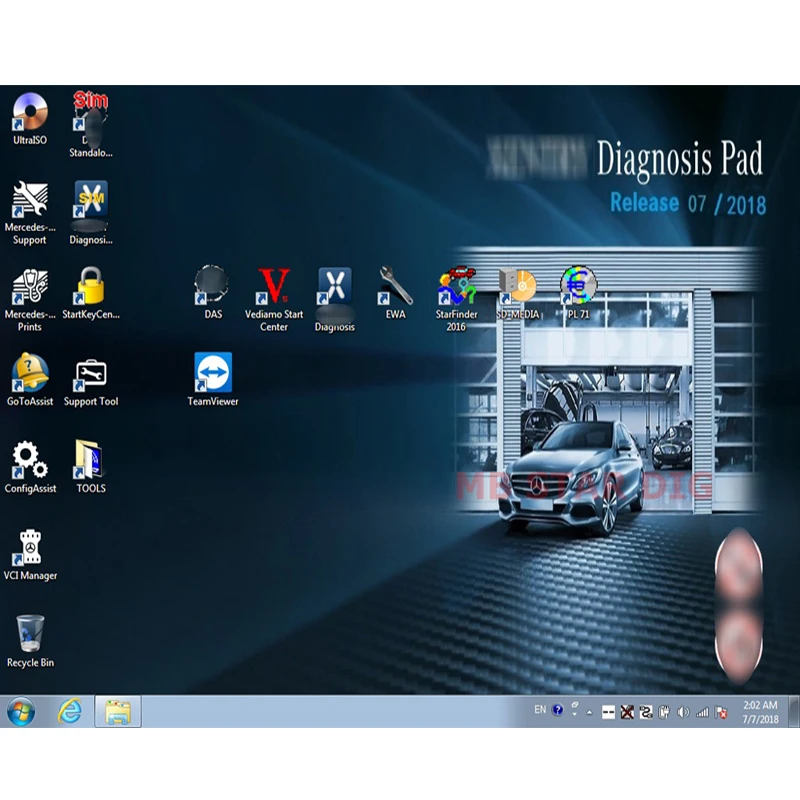Launch EWA wrench icon
800x800 pixels.
395,292
